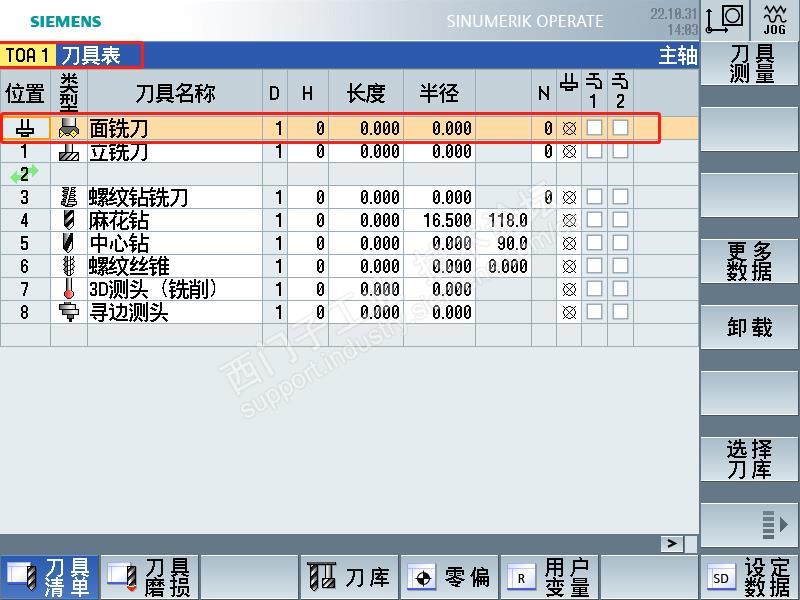Open the 刀库 magazine tab
The image size is (800, 600).
pos(348,578)
